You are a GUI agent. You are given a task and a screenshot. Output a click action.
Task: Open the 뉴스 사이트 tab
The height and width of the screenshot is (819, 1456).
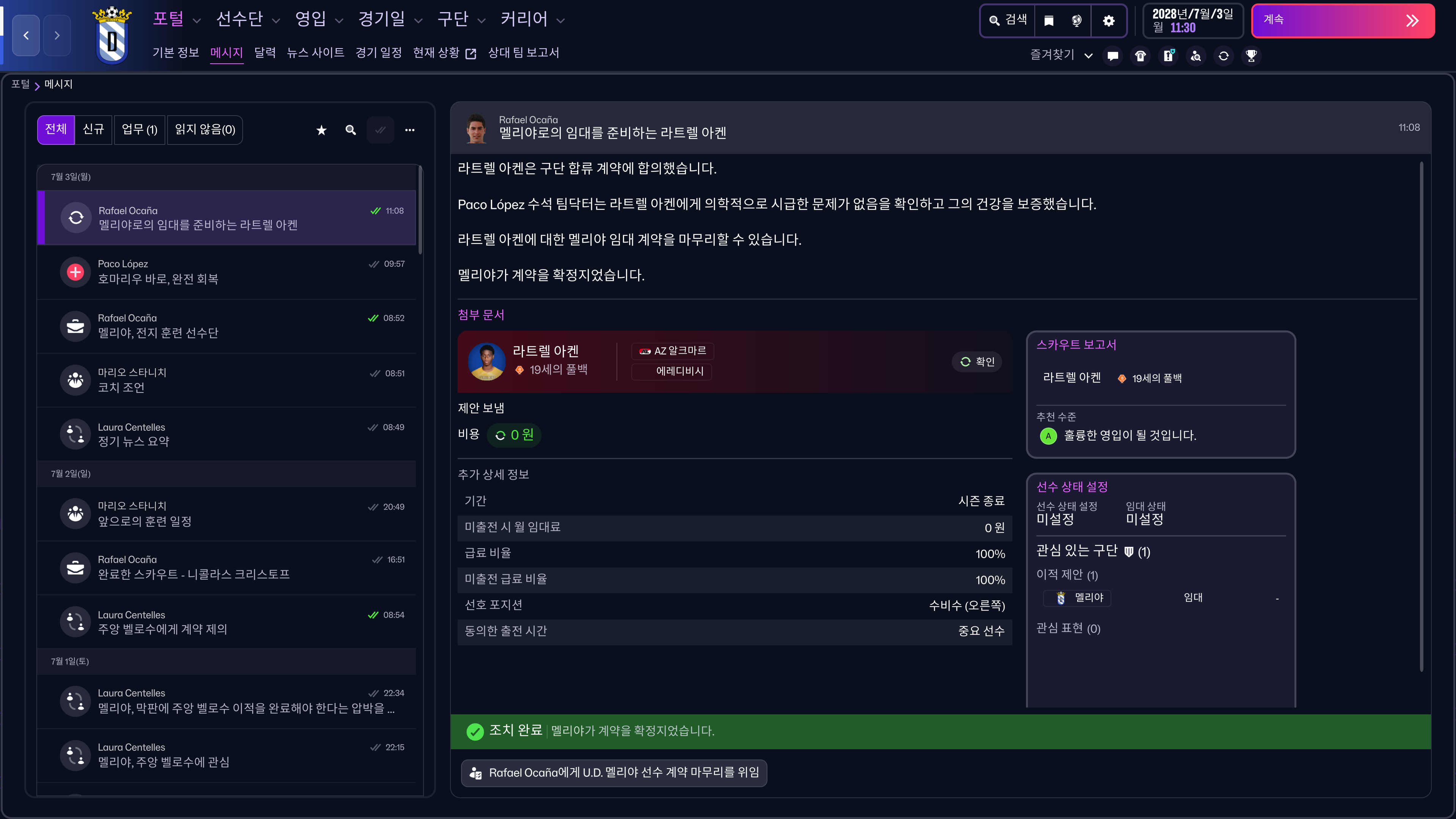point(315,53)
